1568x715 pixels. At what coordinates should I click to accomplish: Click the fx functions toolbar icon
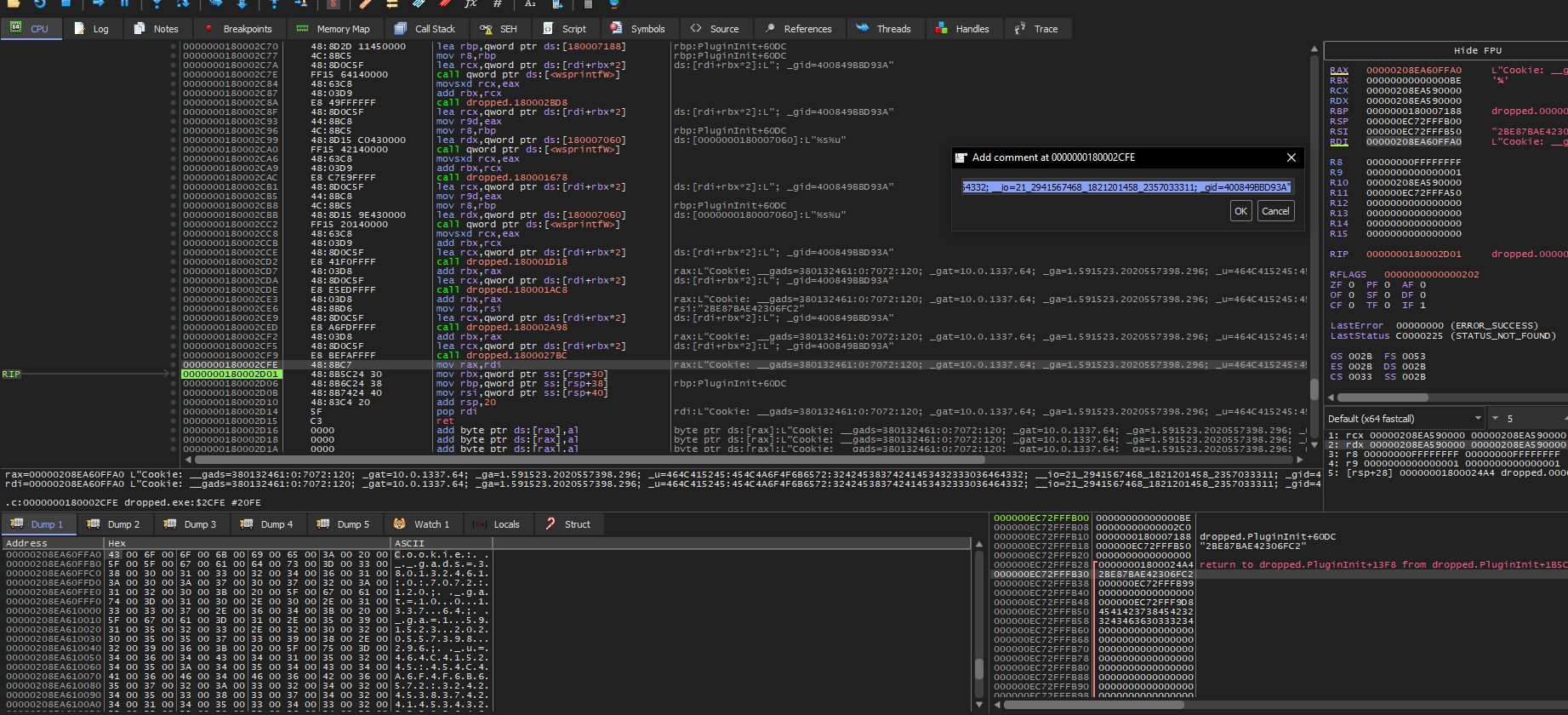(470, 4)
